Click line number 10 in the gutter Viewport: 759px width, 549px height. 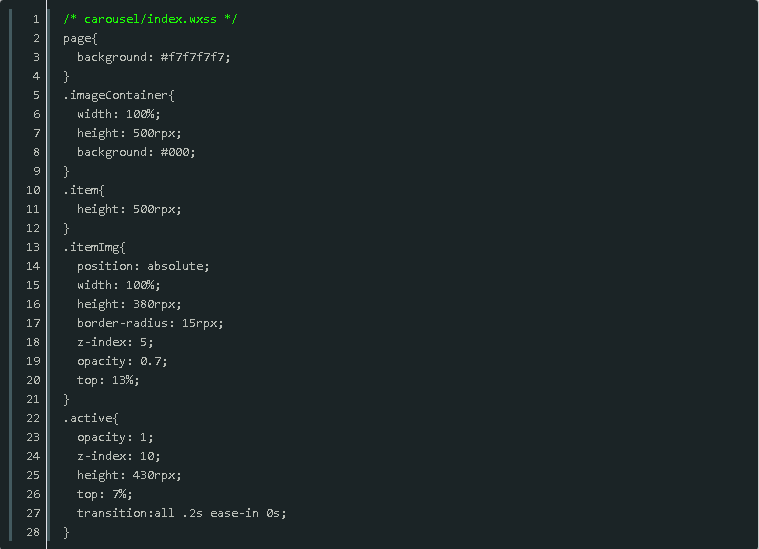coord(33,190)
